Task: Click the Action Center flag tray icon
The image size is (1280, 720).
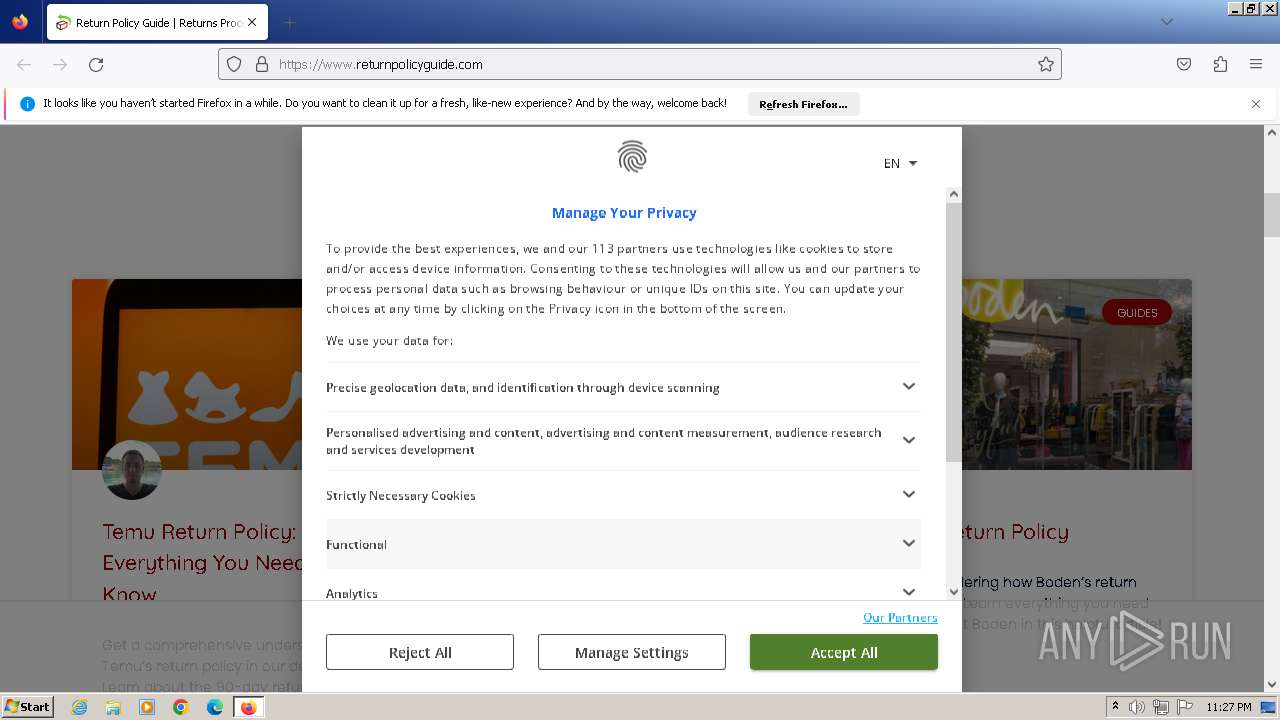Action: [x=1184, y=707]
